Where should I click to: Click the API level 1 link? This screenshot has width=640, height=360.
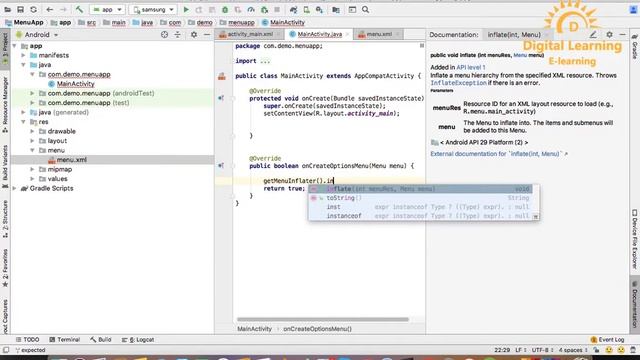pyautogui.click(x=471, y=67)
